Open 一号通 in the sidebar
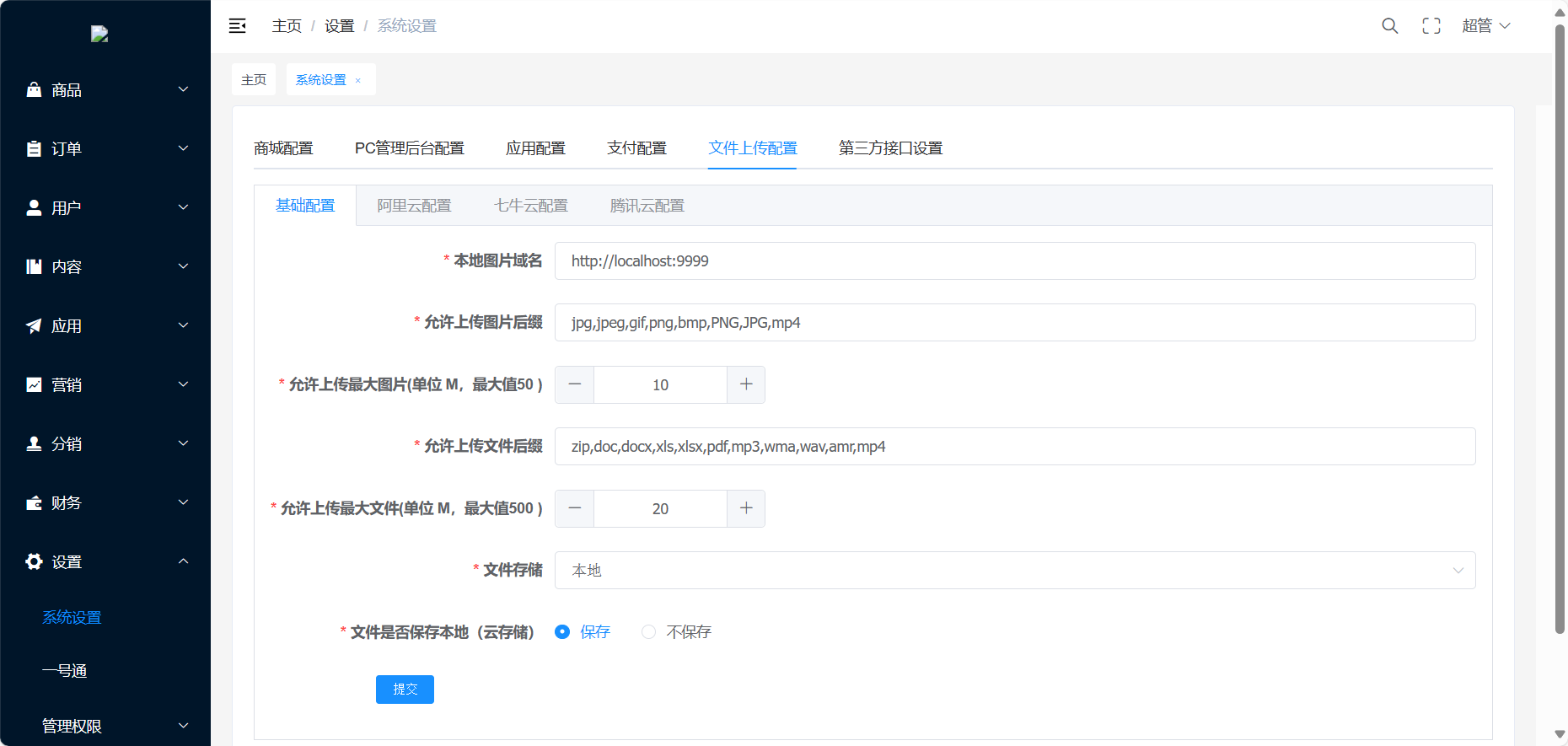Viewport: 1568px width, 746px height. 65,671
